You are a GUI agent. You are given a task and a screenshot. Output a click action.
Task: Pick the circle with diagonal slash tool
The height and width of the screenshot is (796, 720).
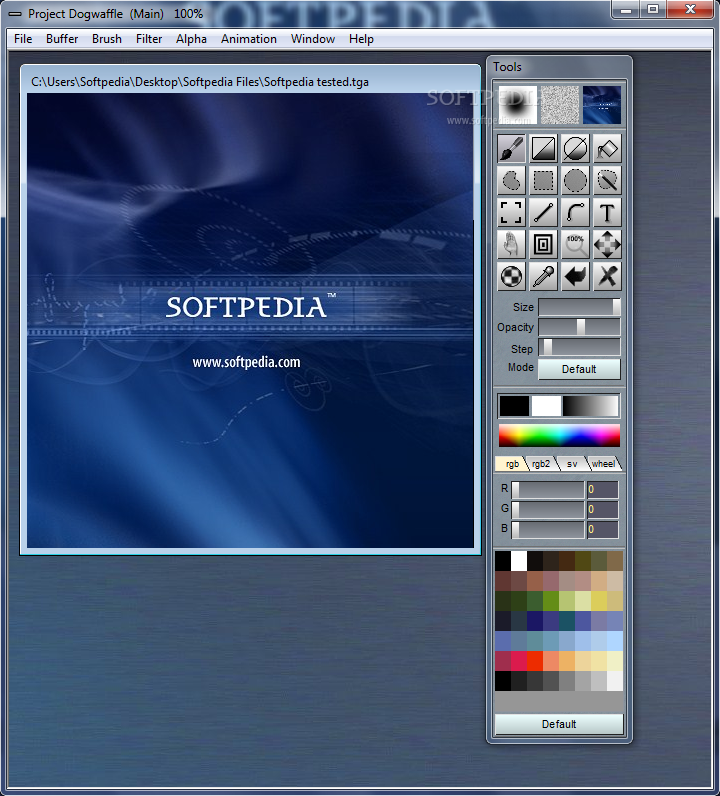click(x=575, y=148)
